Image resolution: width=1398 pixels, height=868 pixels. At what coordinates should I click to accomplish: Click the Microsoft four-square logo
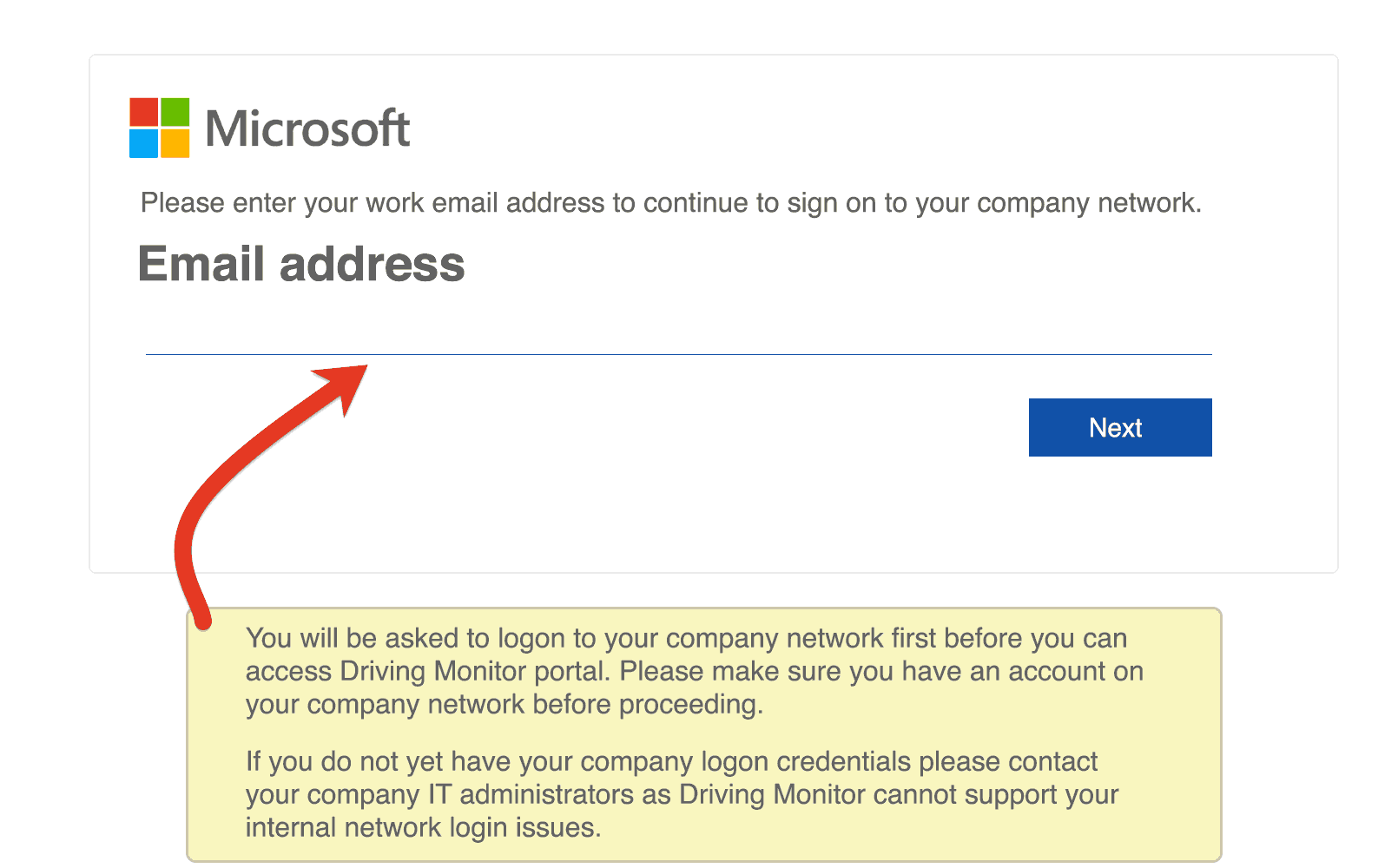(160, 128)
